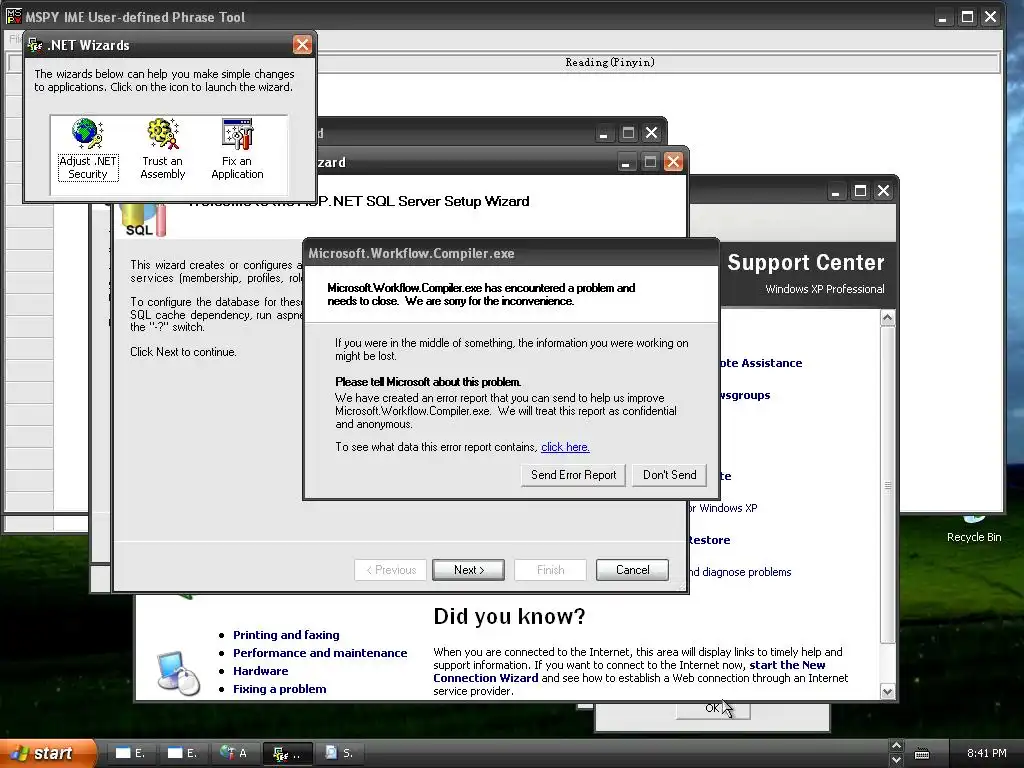Click the taskbar scroll up arrow
The image size is (1024, 768).
tap(896, 745)
